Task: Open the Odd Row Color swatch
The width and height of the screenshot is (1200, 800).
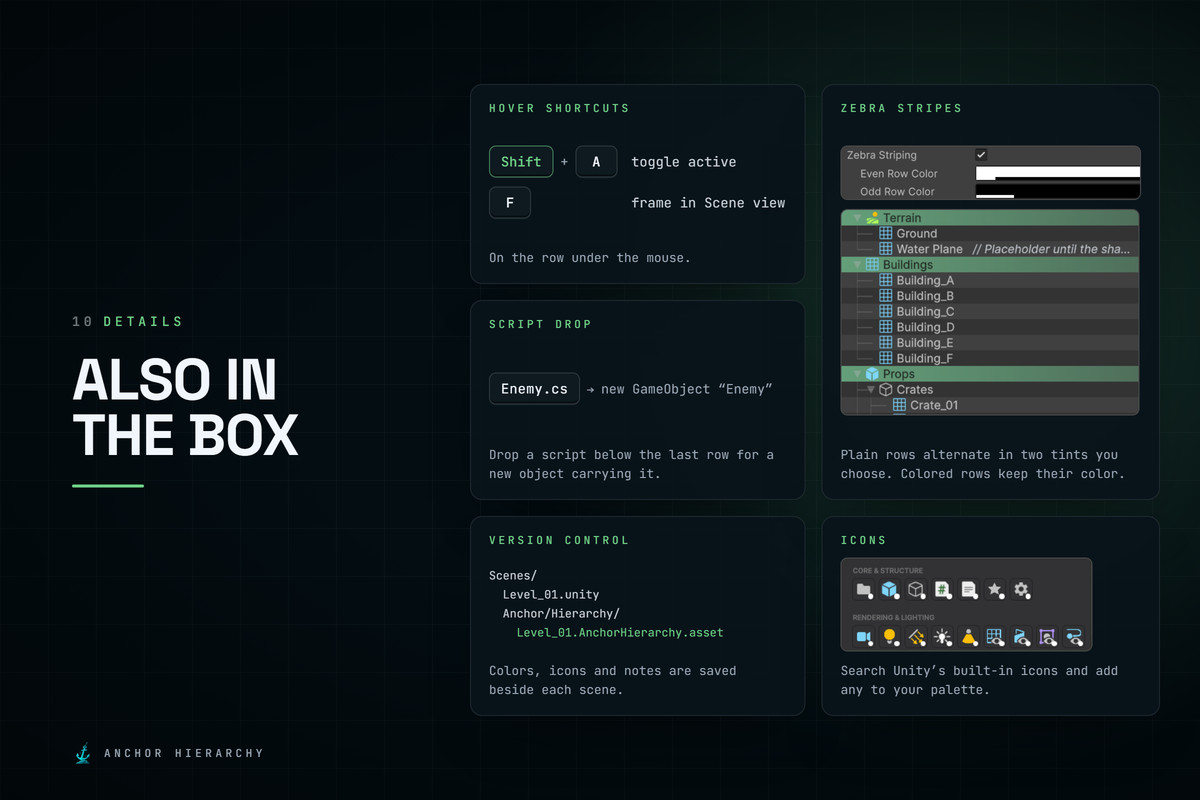Action: coord(1057,191)
